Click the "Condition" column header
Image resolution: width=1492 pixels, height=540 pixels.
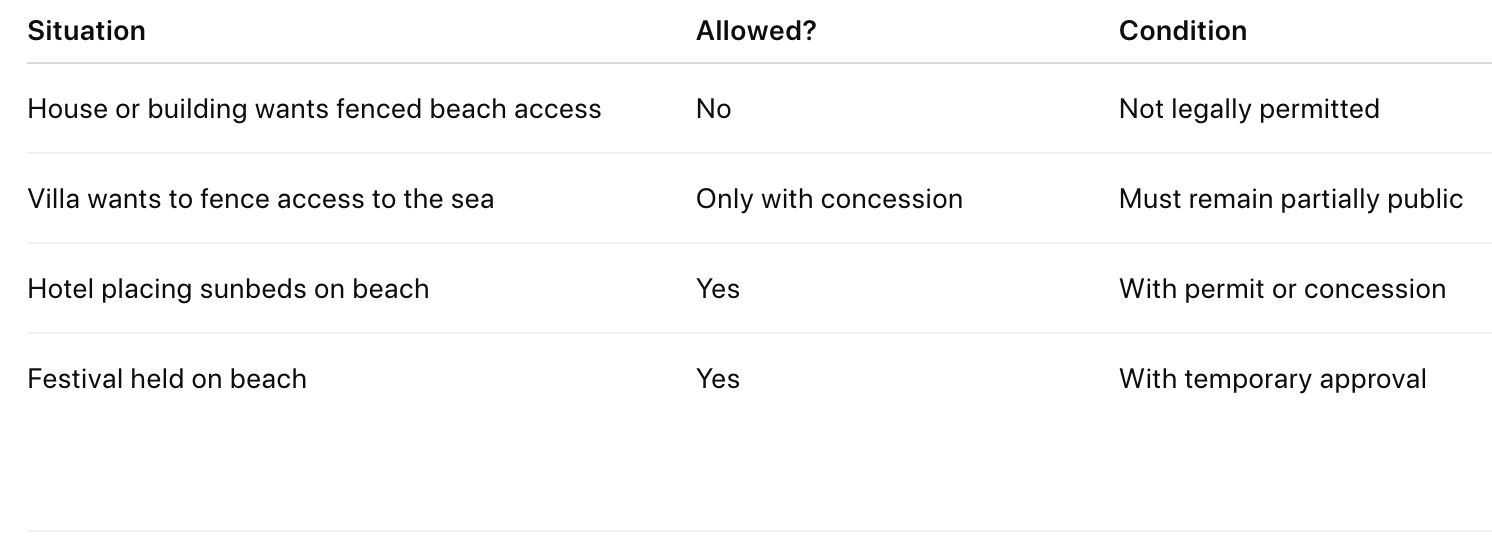(1182, 31)
